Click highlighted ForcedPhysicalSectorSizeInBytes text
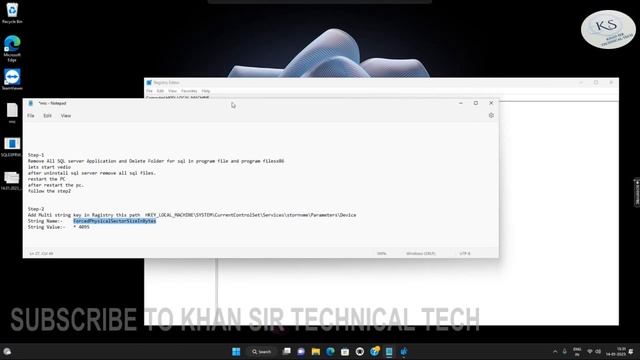The image size is (640, 360). pos(115,221)
